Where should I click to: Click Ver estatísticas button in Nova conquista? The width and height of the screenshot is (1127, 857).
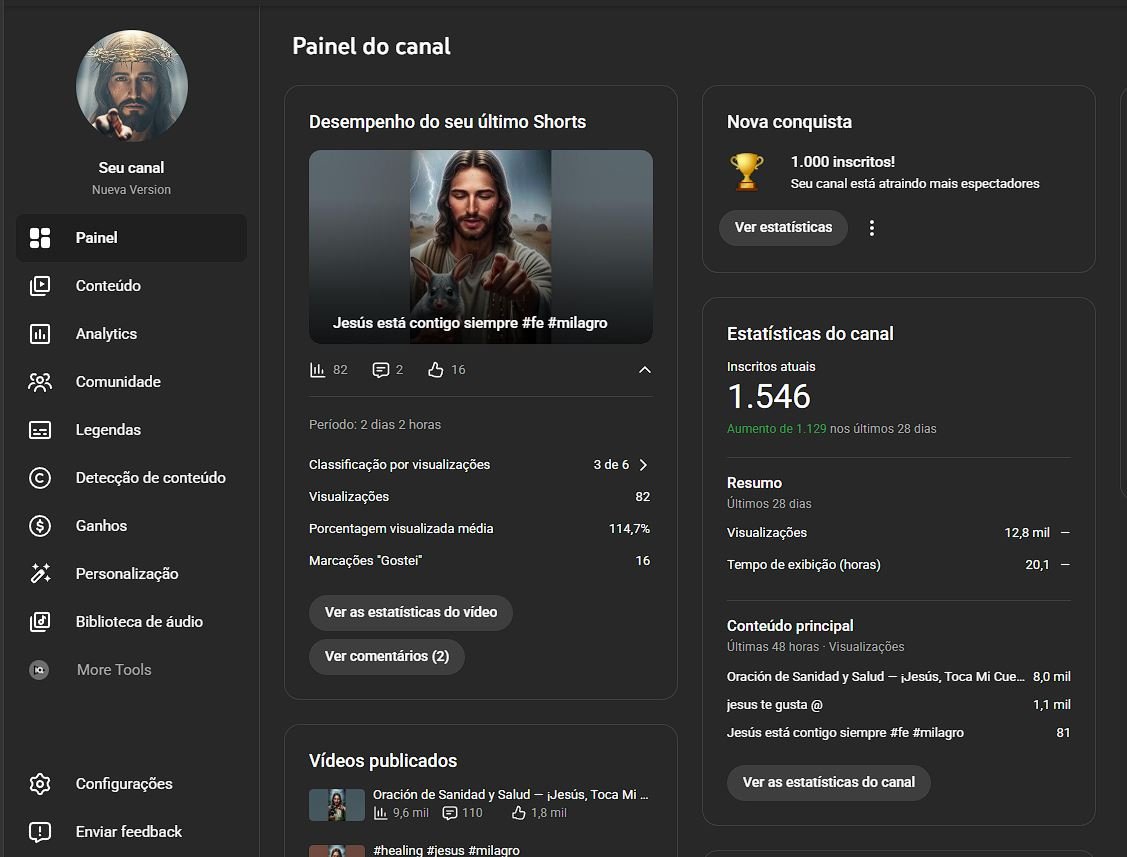click(783, 228)
